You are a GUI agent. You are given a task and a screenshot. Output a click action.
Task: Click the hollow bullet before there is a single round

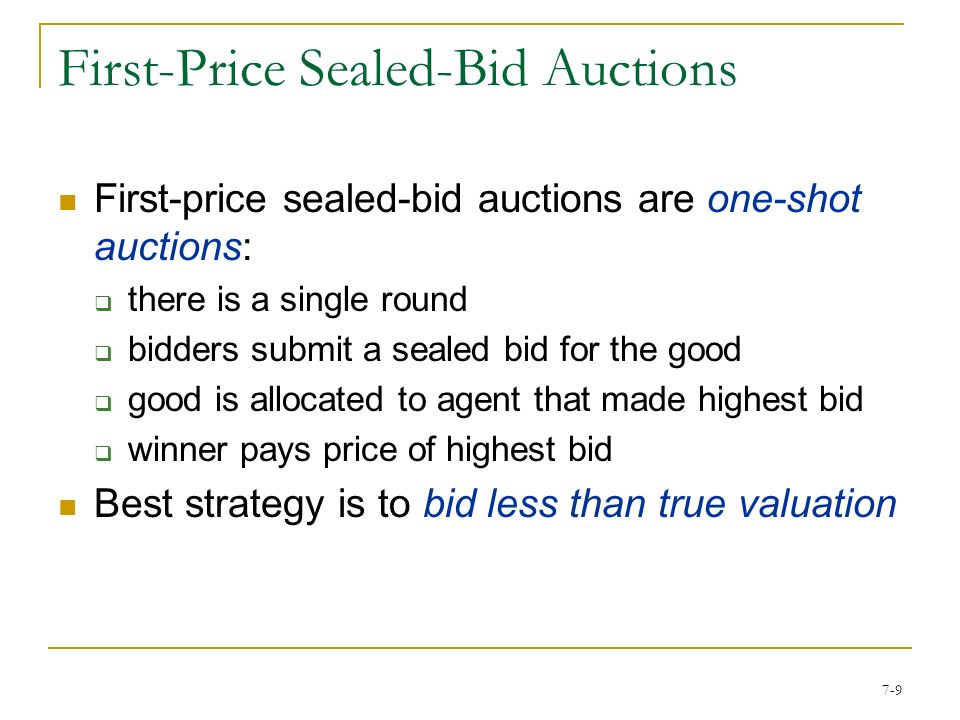[x=103, y=303]
